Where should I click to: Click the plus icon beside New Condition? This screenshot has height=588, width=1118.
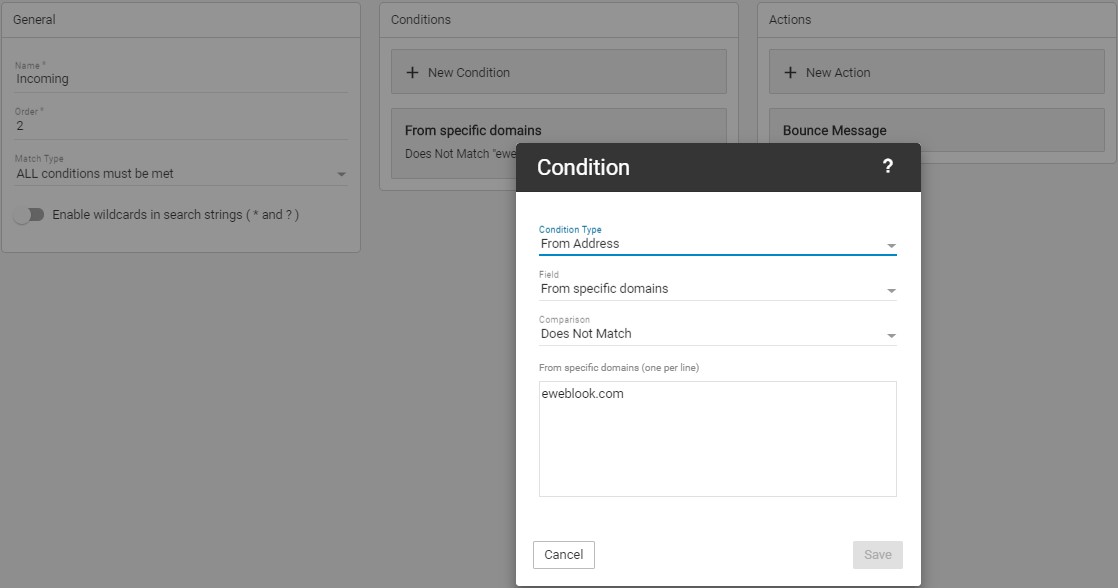[412, 73]
